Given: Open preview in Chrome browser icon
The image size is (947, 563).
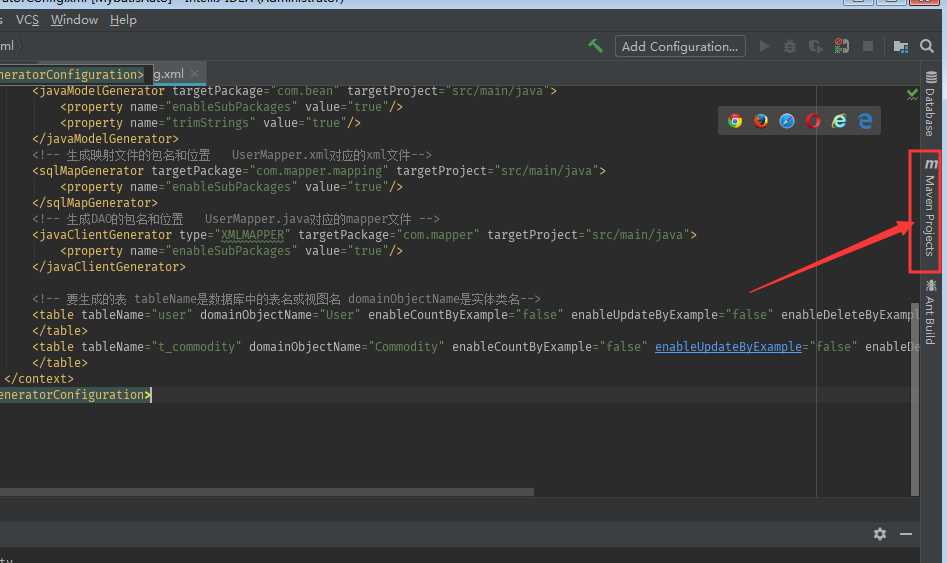Looking at the screenshot, I should (x=735, y=121).
